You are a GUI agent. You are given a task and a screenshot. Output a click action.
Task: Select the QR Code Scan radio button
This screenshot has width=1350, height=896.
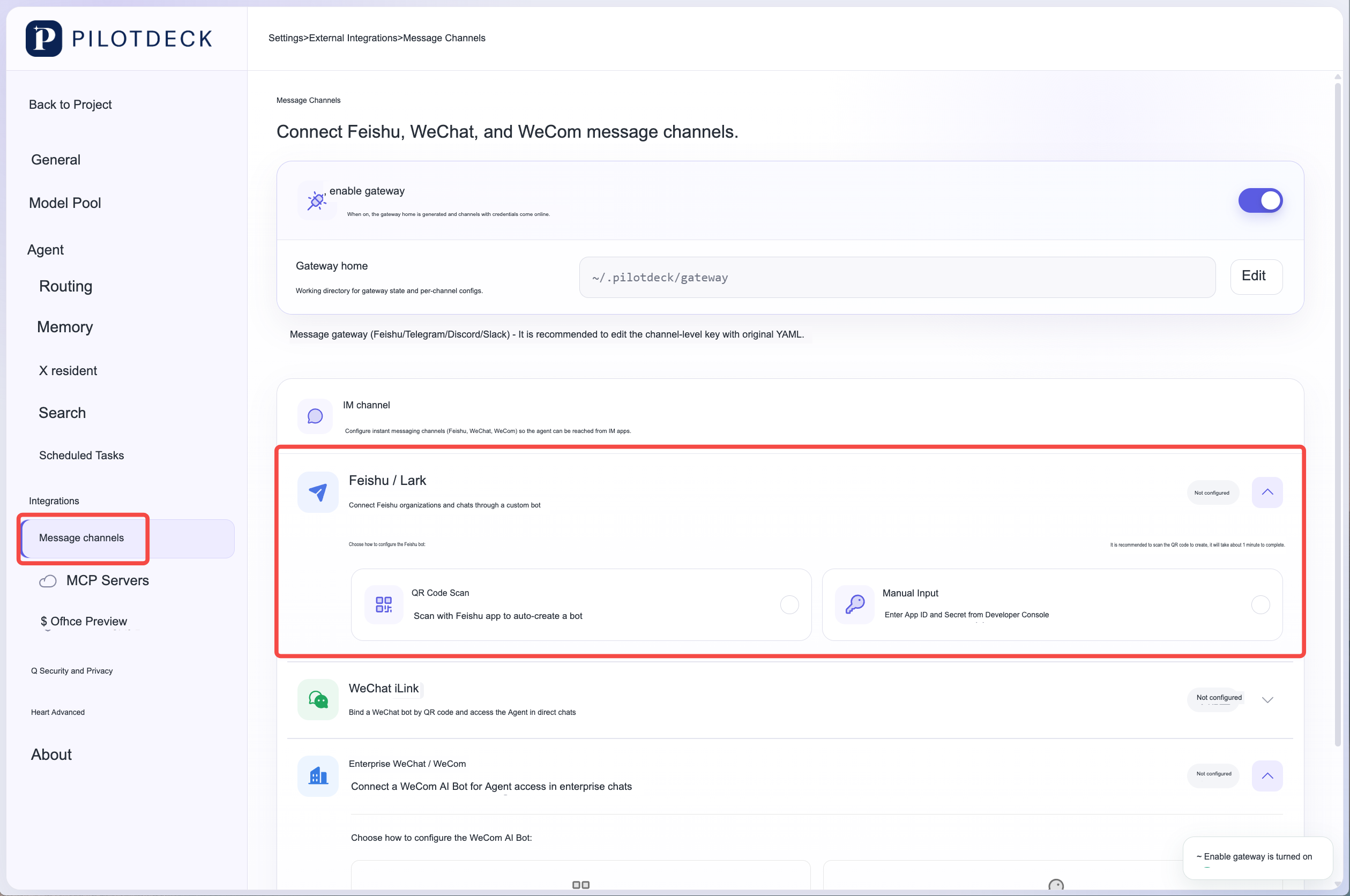789,604
